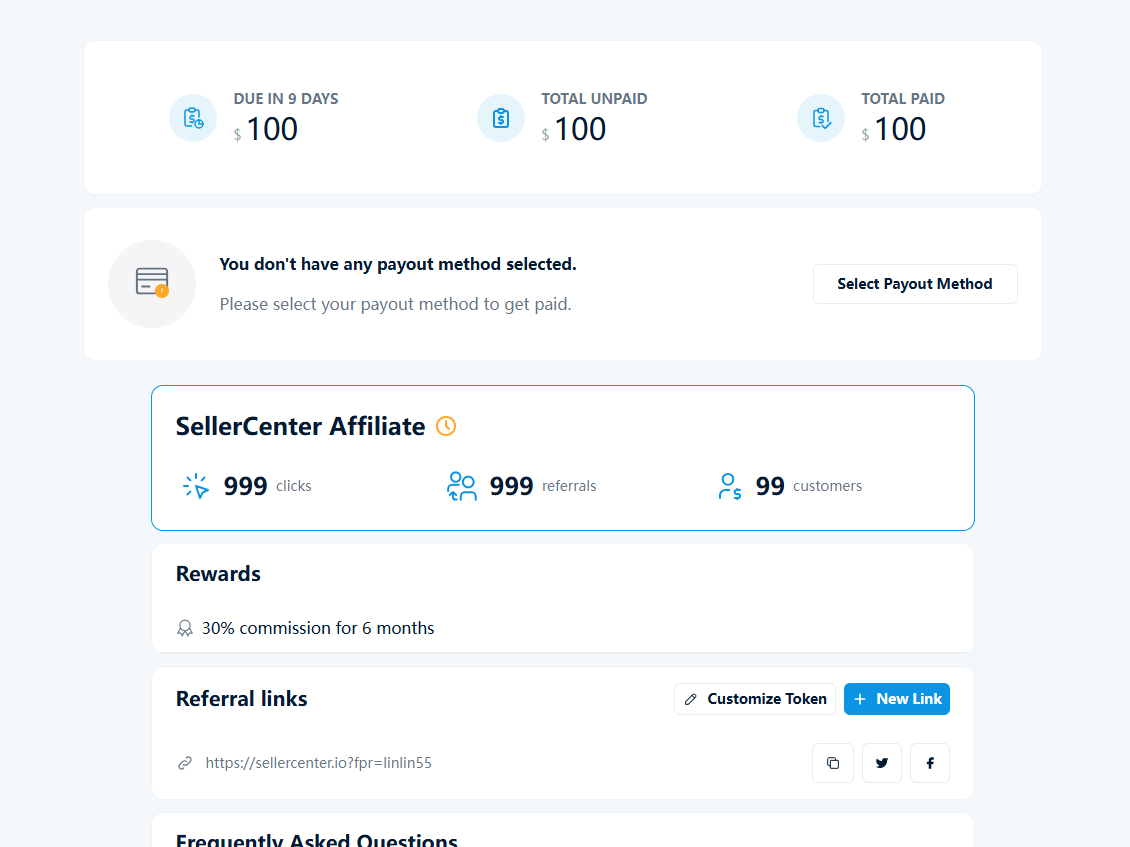
Task: Click the referrals people icon
Action: coord(461,485)
